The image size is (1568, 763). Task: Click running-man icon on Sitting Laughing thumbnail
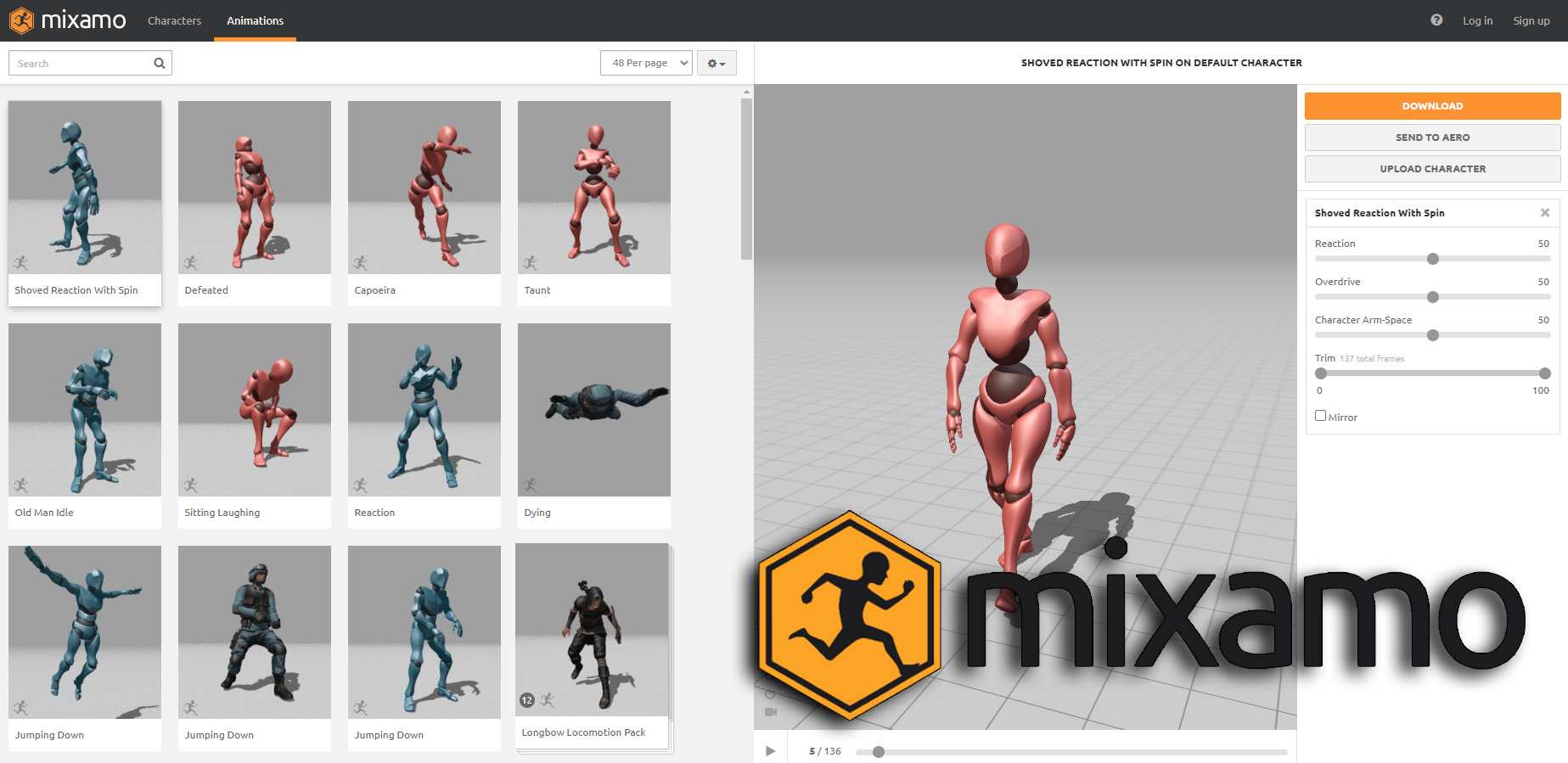coord(190,485)
